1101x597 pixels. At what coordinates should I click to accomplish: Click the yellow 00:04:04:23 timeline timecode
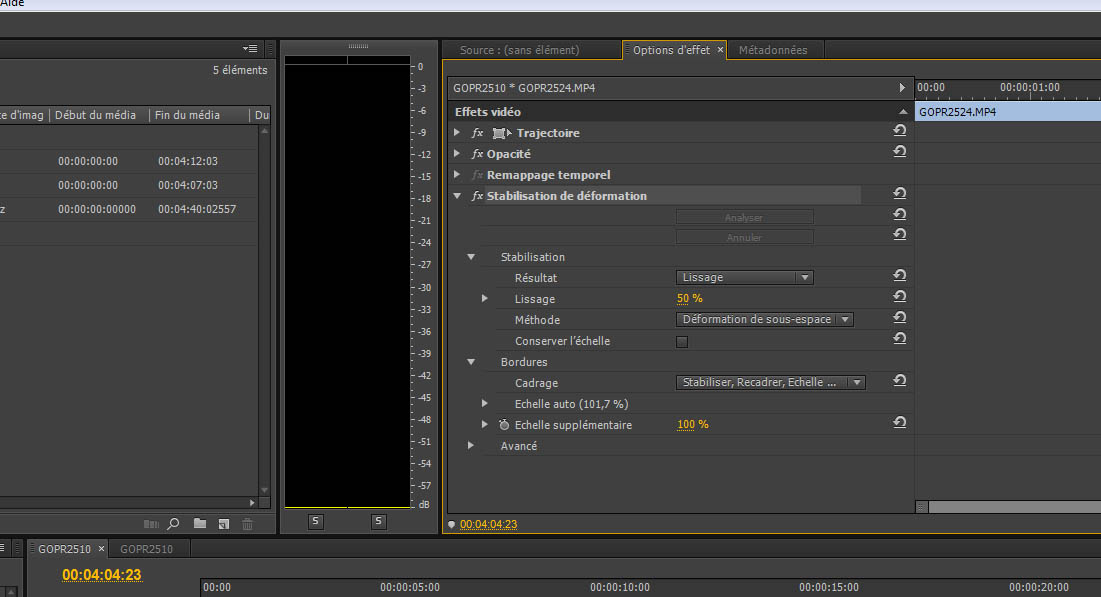[x=101, y=574]
